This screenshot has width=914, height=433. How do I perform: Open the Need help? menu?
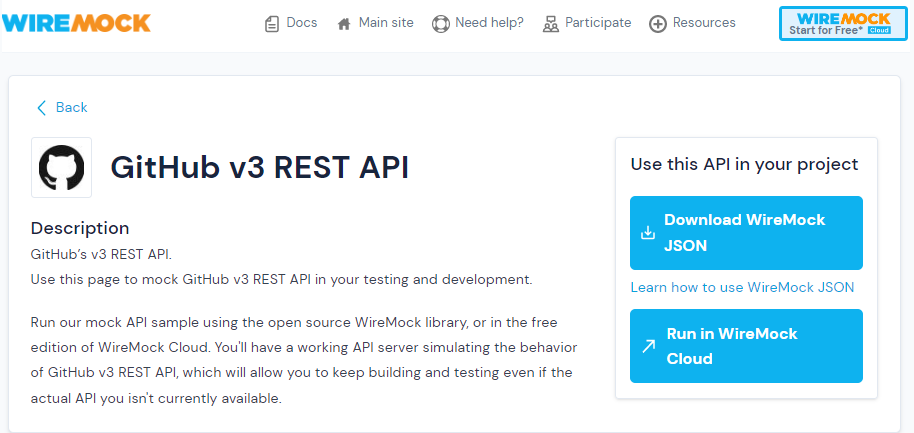(x=478, y=23)
